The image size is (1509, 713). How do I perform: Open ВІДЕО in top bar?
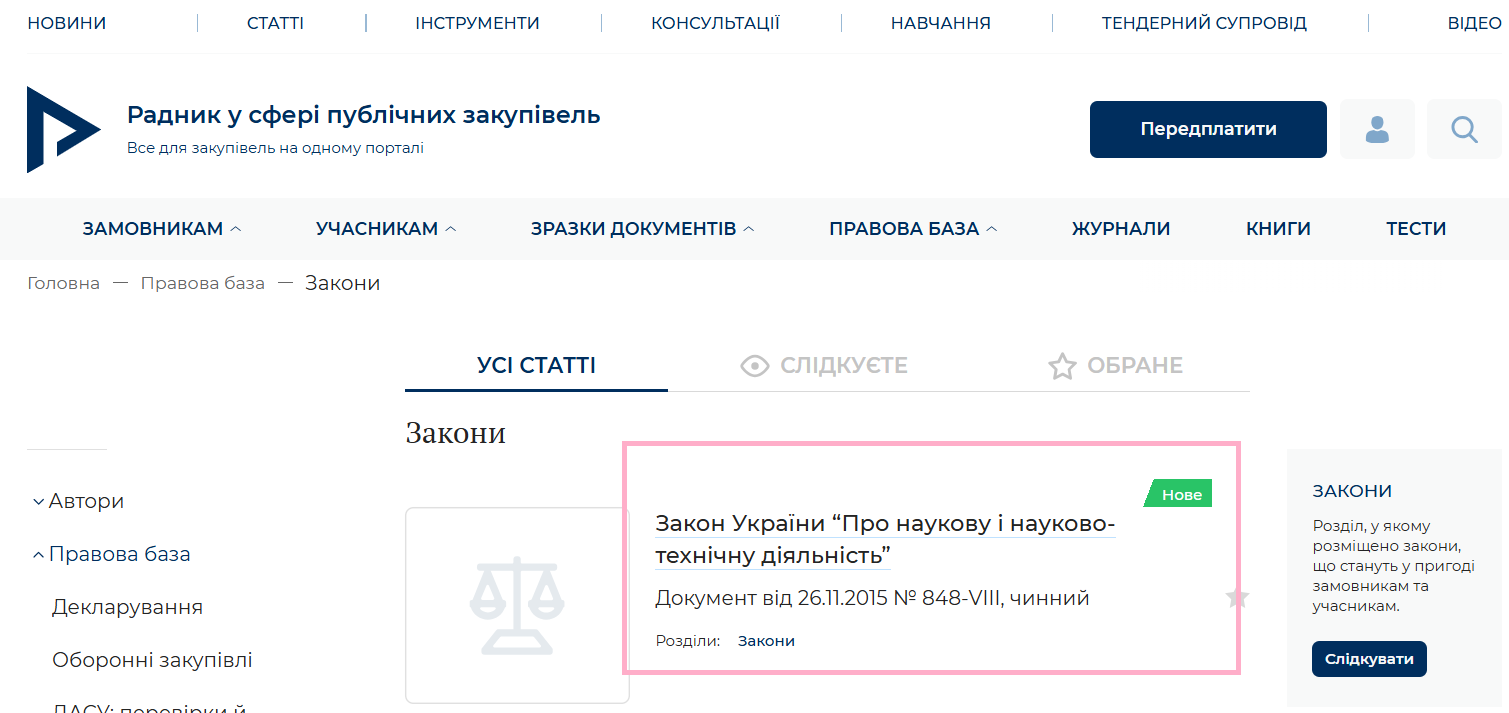pyautogui.click(x=1475, y=23)
